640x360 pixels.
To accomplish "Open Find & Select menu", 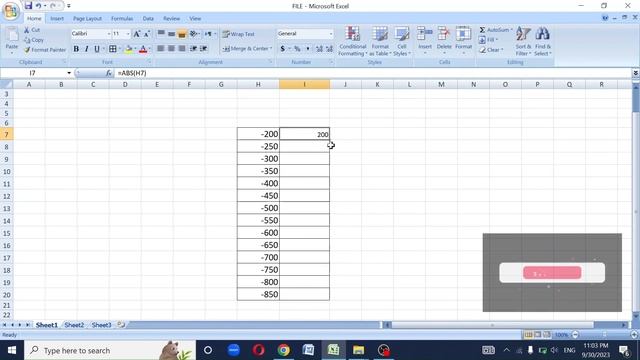I will [x=542, y=41].
